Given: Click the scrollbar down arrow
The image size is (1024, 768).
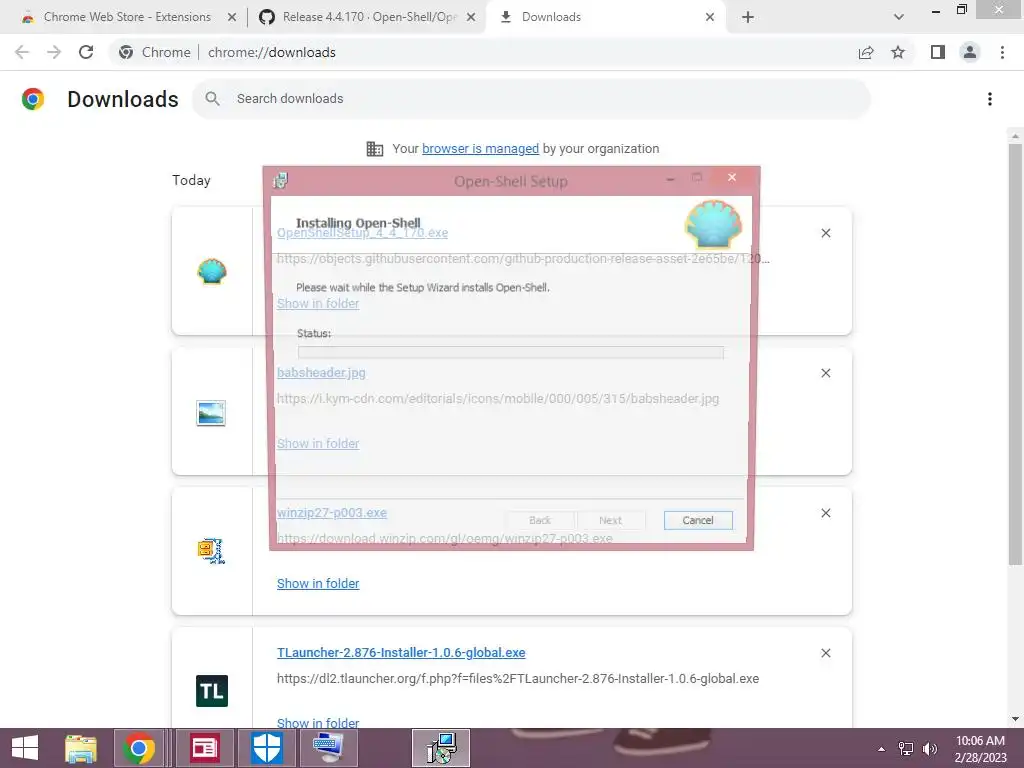Looking at the screenshot, I should [1015, 719].
